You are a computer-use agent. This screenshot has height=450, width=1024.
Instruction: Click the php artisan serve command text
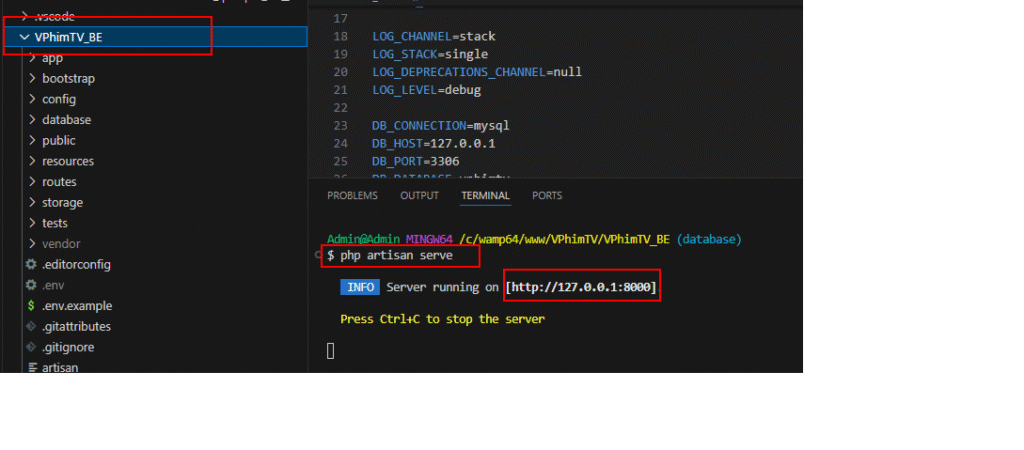(x=396, y=255)
